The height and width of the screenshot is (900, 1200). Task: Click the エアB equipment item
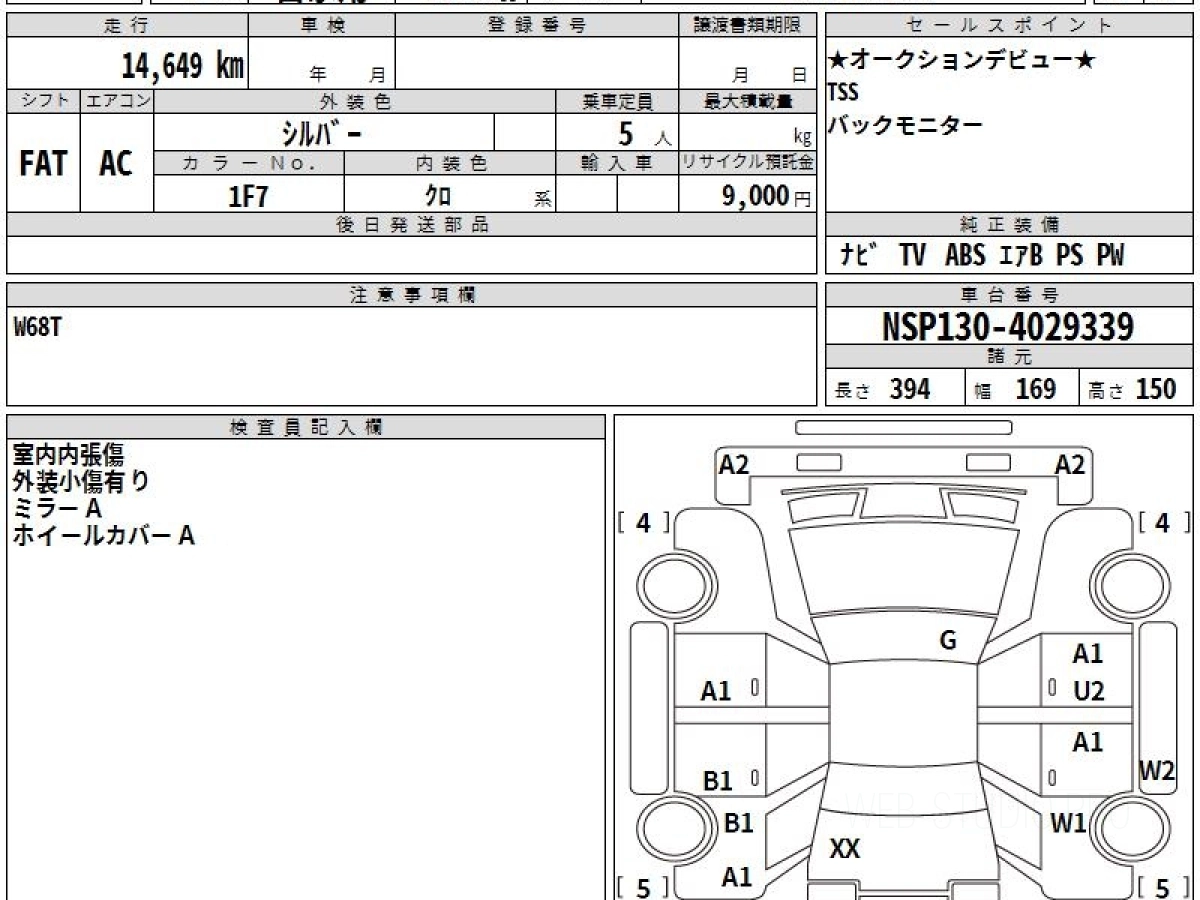1021,256
